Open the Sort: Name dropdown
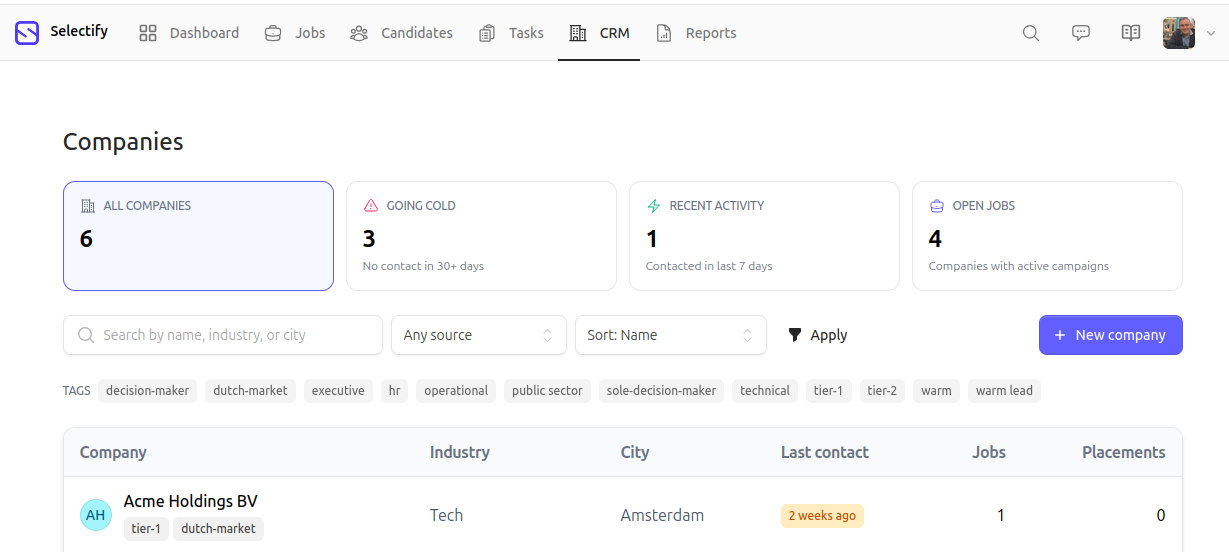This screenshot has width=1229, height=552. [671, 335]
